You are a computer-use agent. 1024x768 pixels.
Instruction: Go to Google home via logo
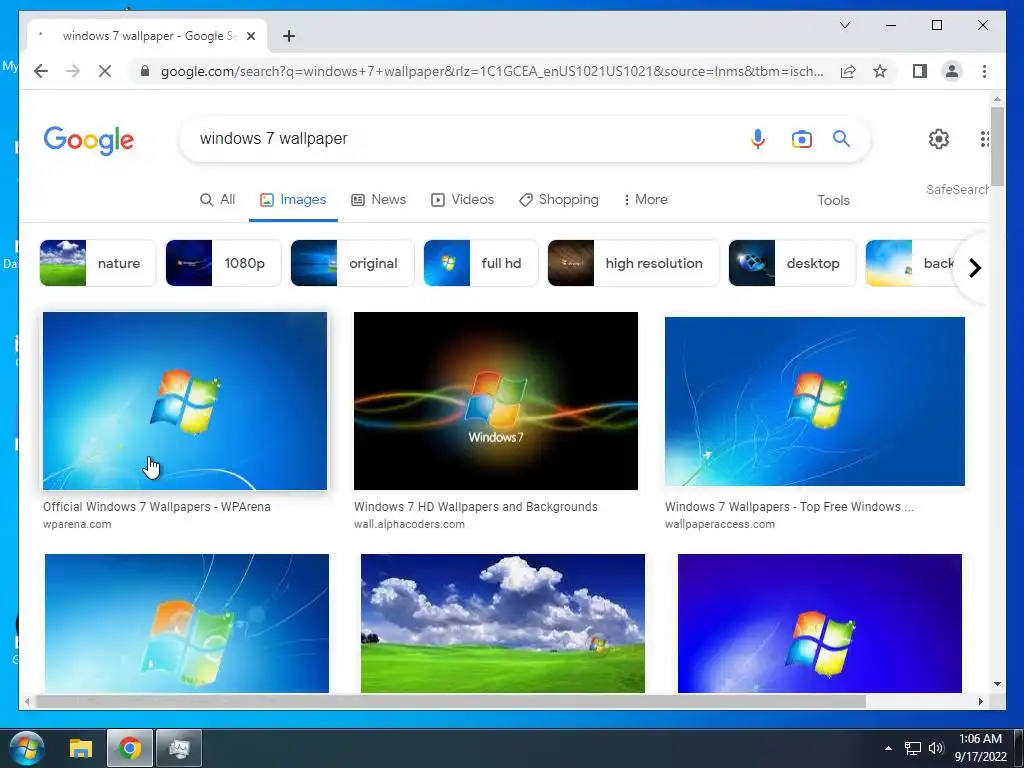(89, 140)
